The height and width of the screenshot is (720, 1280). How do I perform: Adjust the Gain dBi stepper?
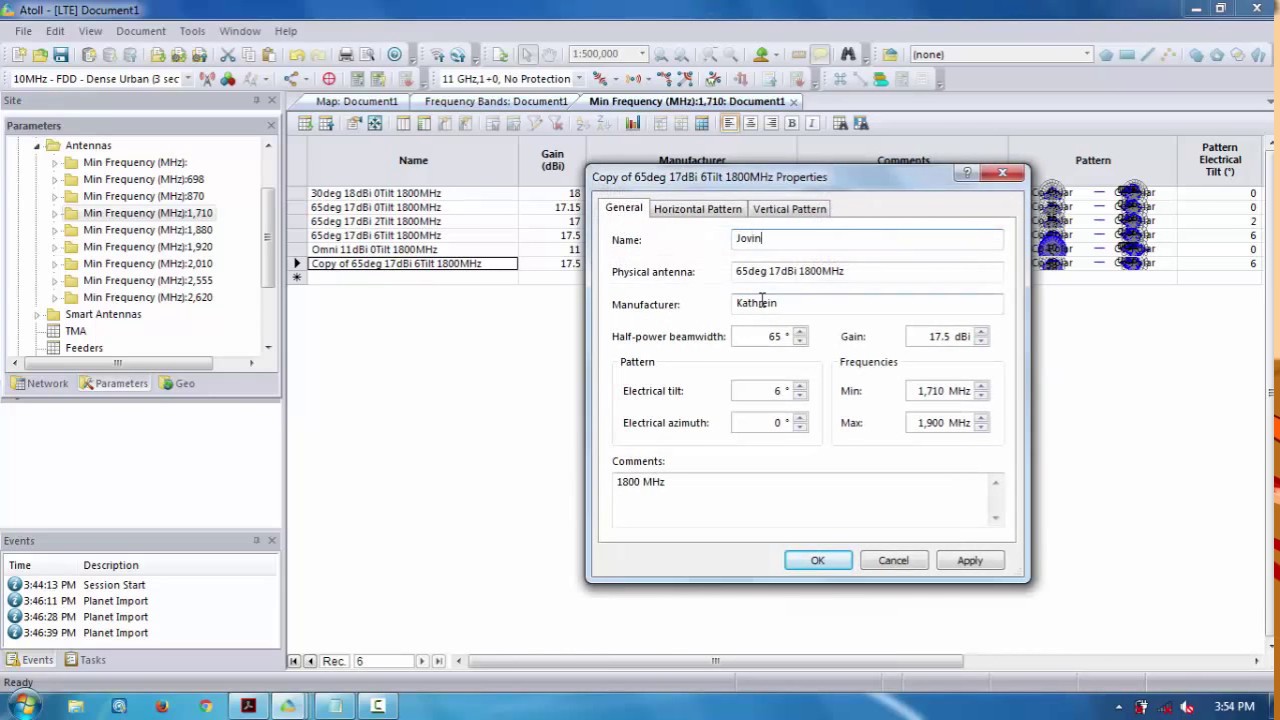981,337
